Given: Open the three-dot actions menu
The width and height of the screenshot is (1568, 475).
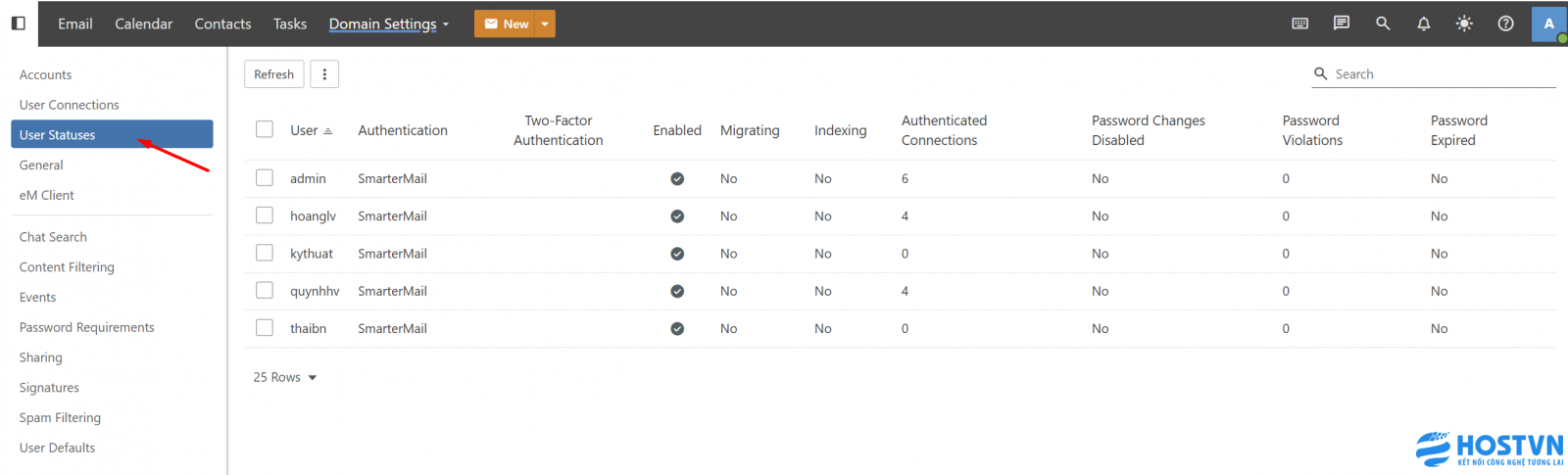Looking at the screenshot, I should (x=324, y=74).
